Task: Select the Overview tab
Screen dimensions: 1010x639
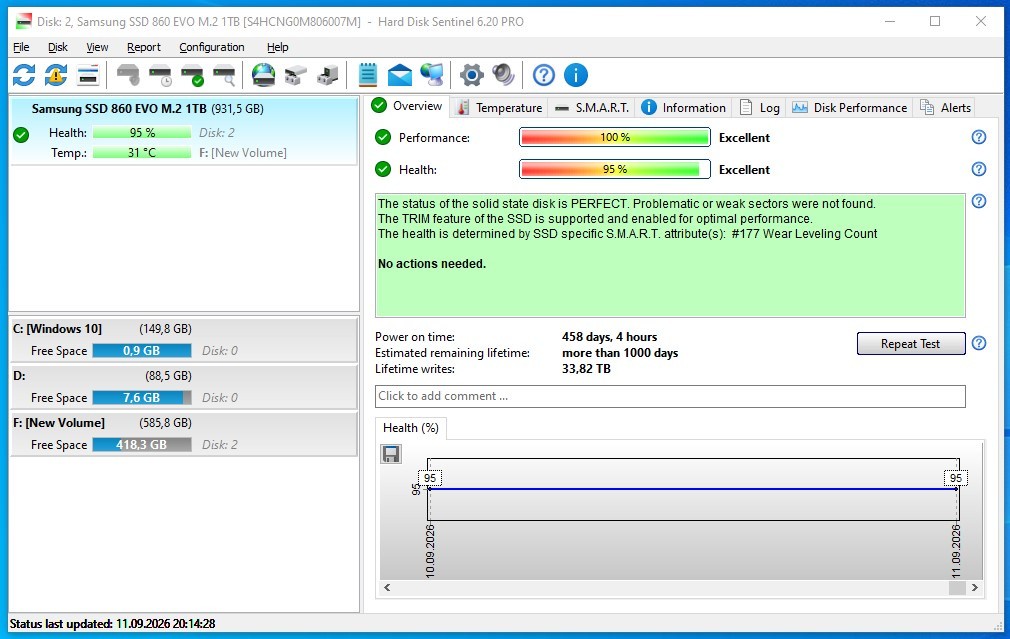Action: pos(408,106)
